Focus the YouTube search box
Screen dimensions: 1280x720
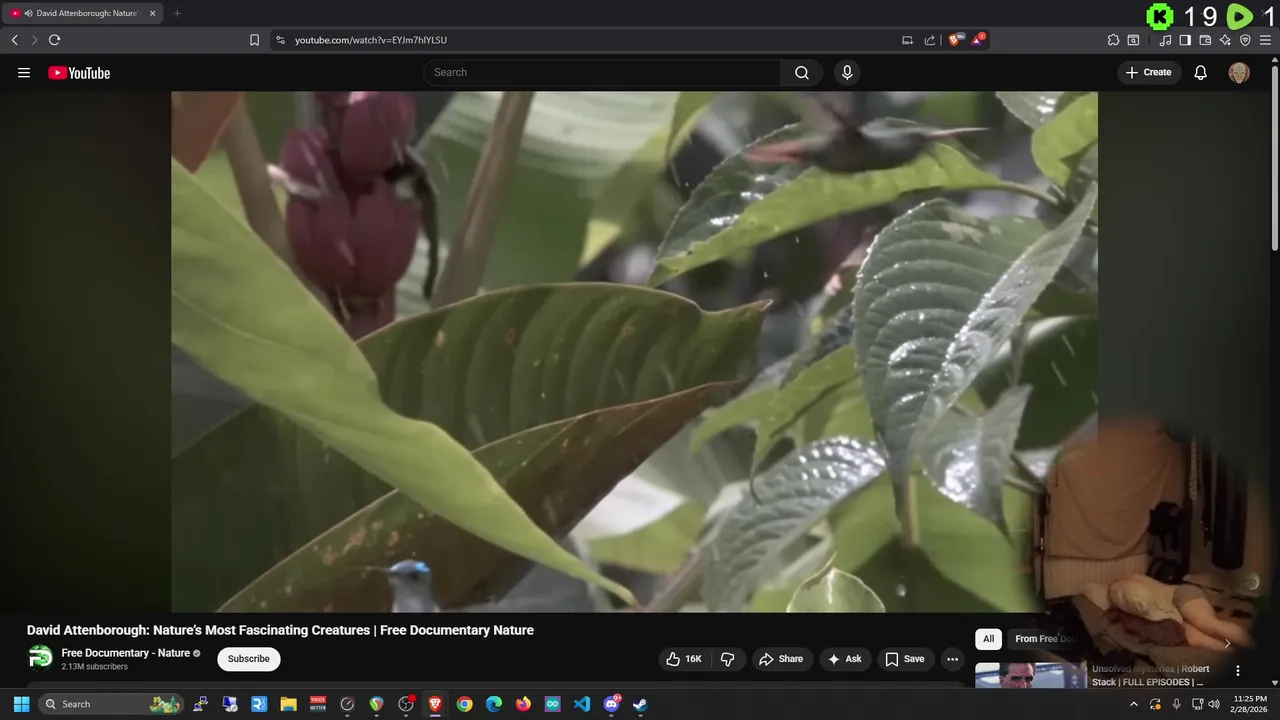click(x=602, y=72)
